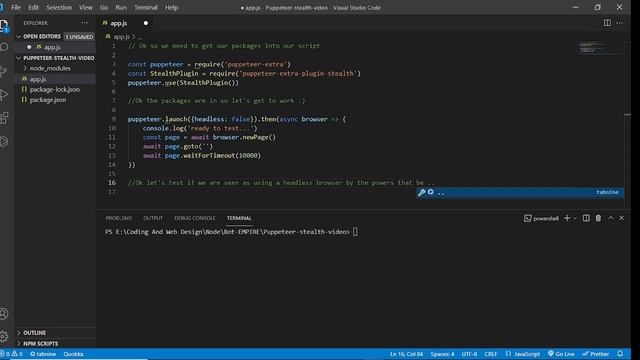The width and height of the screenshot is (640, 360).
Task: Place cursor on line 12 page.goto
Action: [189, 146]
